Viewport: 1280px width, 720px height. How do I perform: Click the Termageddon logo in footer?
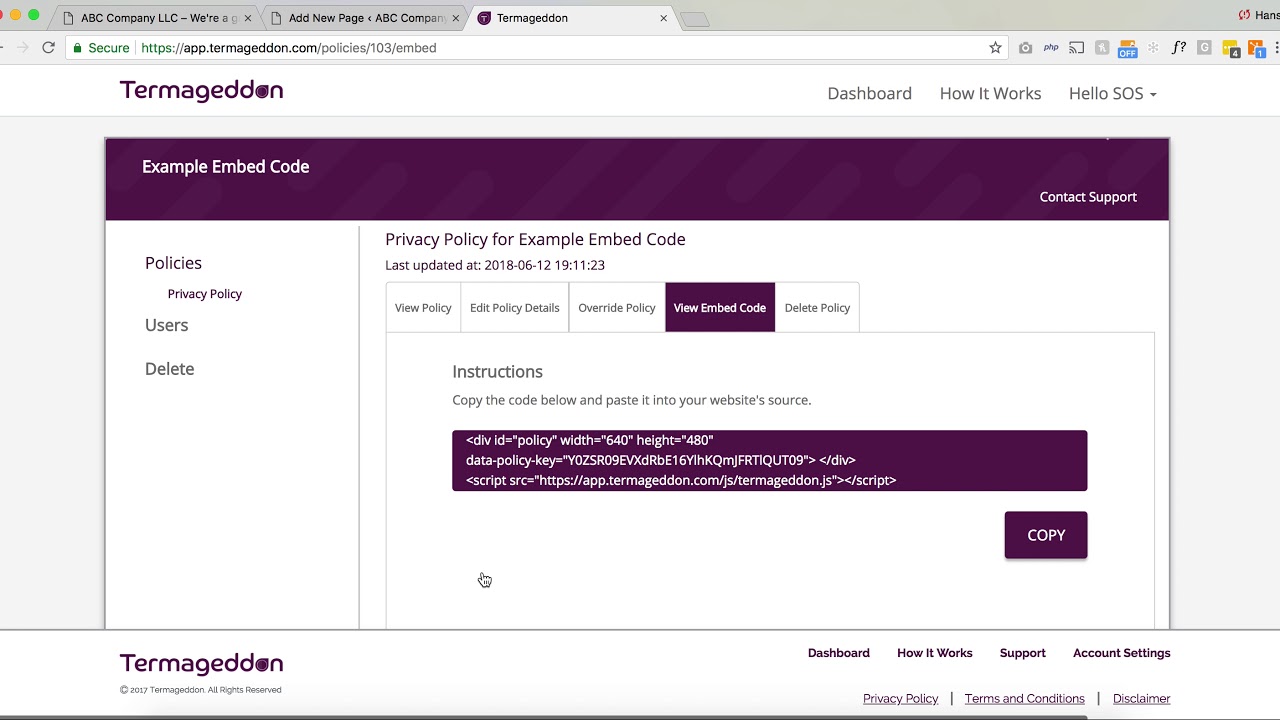click(x=201, y=664)
